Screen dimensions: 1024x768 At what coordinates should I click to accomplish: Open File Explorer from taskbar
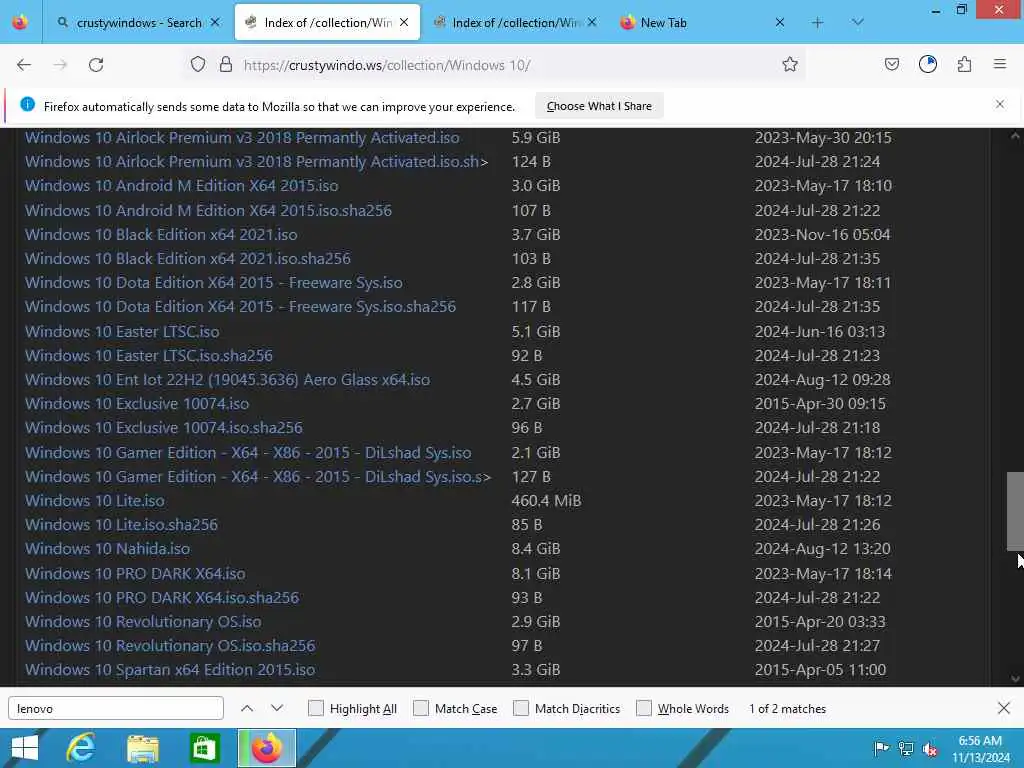(x=143, y=748)
